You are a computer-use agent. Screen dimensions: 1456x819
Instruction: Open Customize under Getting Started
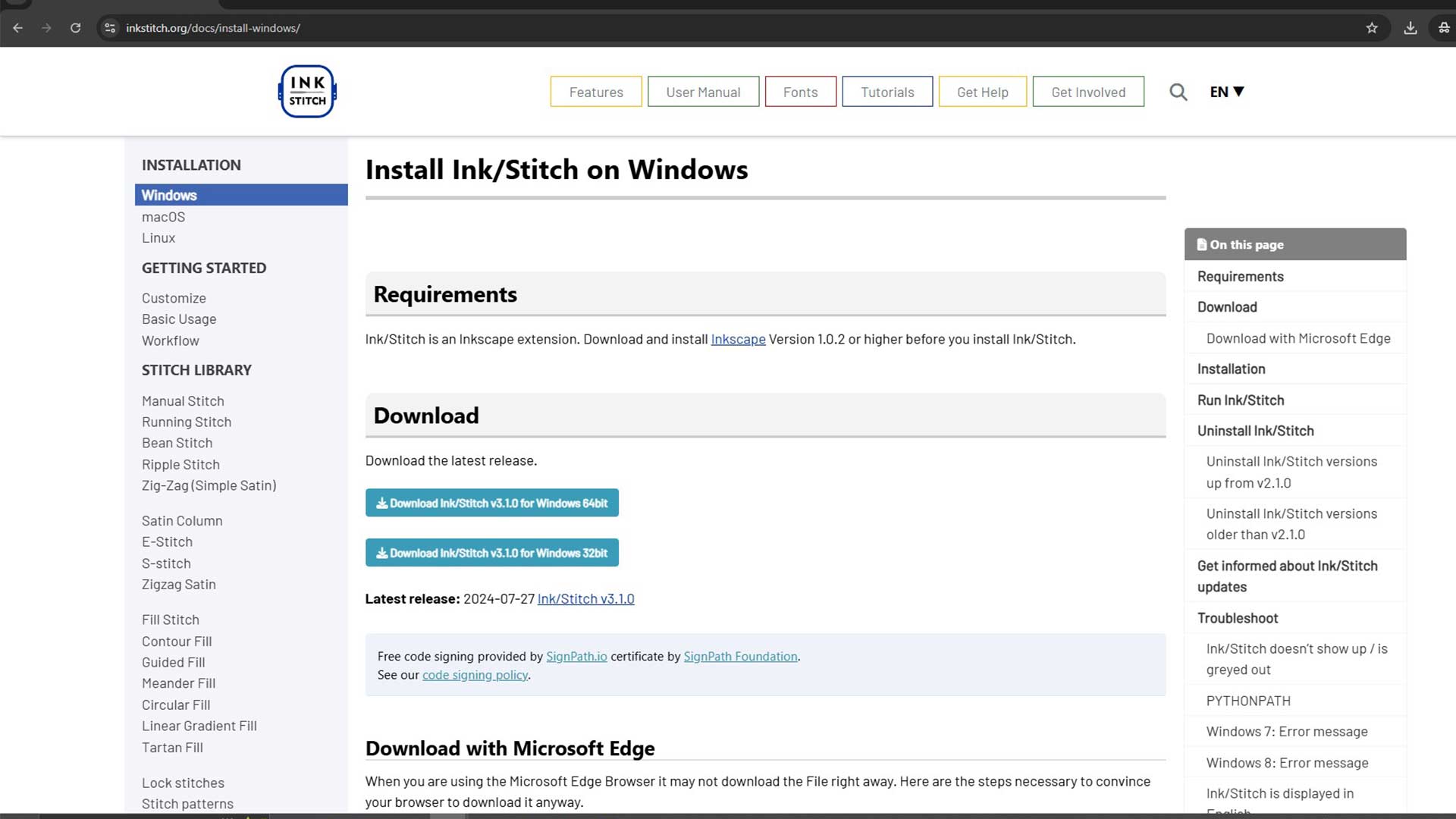click(x=174, y=298)
